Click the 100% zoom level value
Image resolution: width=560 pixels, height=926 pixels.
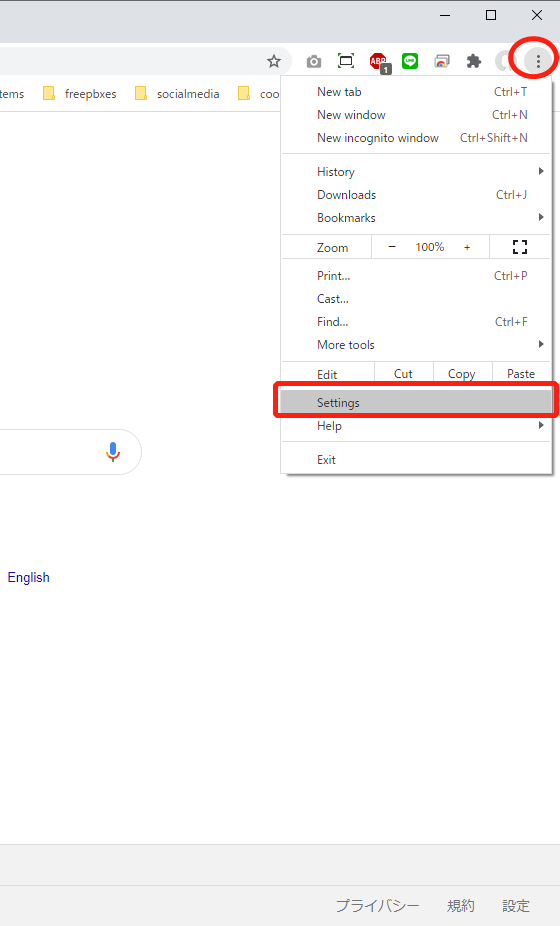(x=429, y=247)
